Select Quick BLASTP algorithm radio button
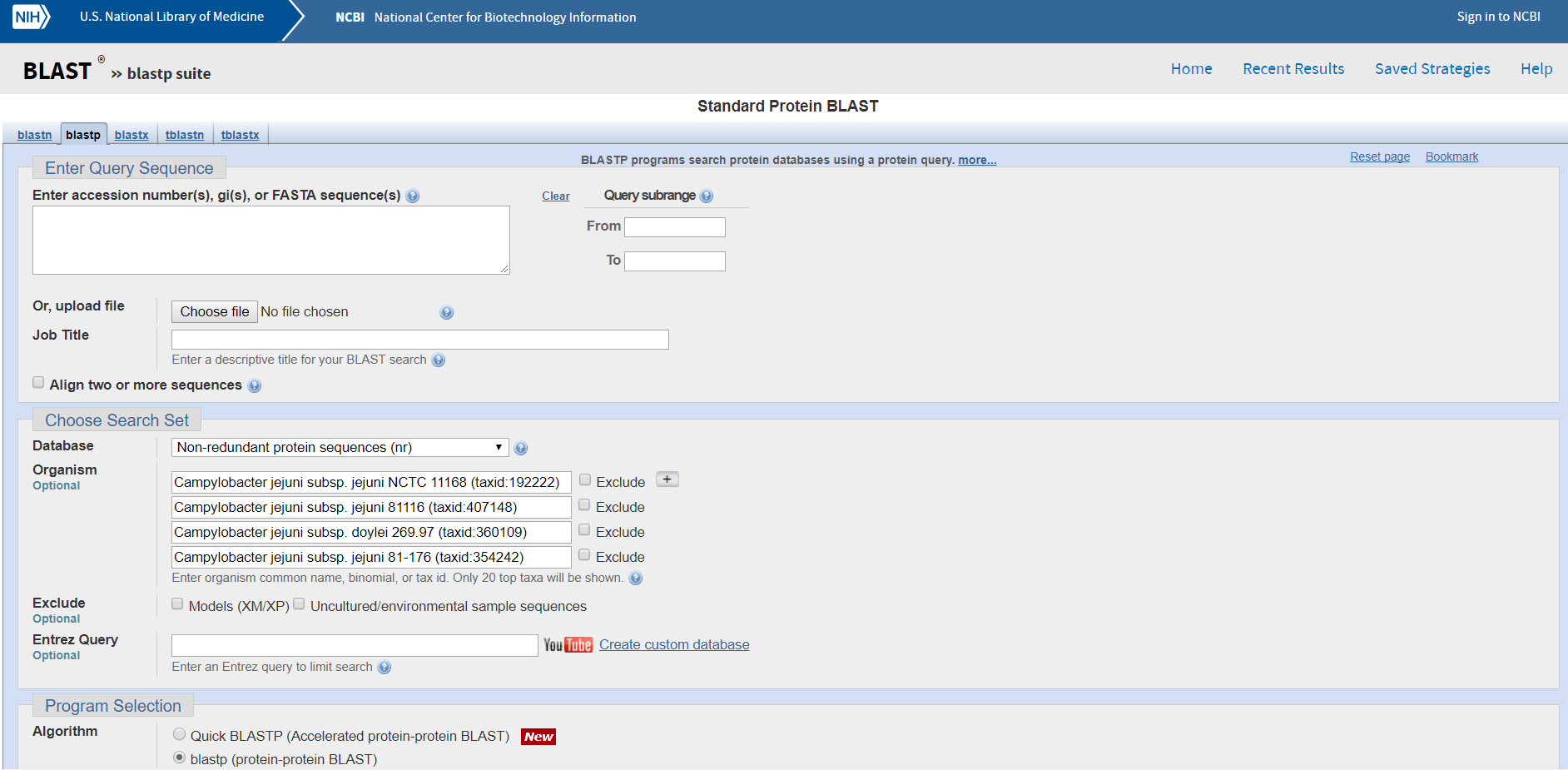The image size is (1568, 770). click(180, 734)
